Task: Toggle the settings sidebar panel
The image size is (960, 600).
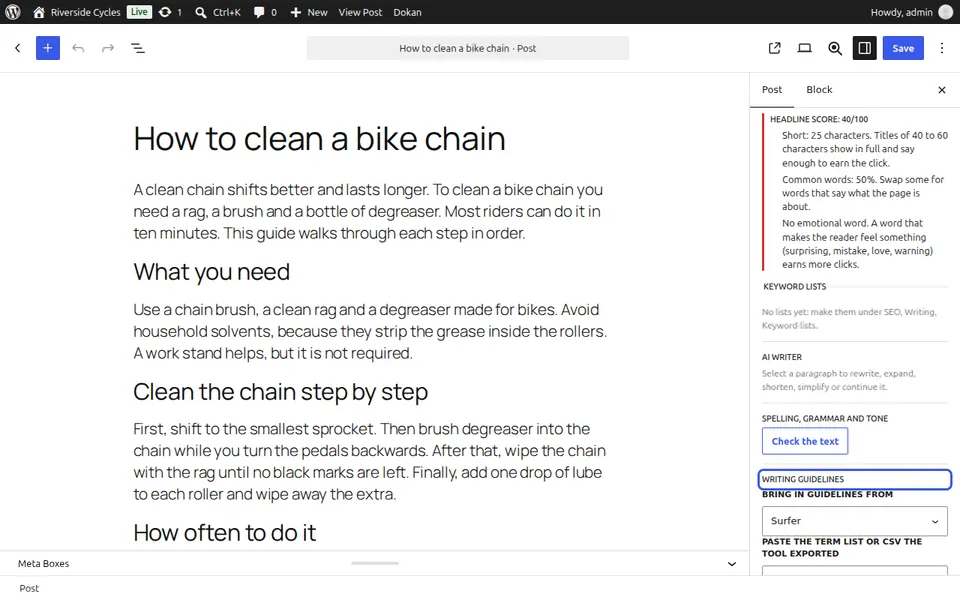Action: 864,48
